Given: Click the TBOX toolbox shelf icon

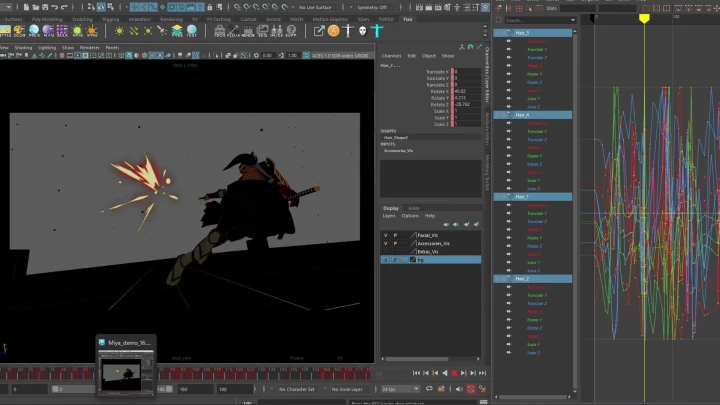Looking at the screenshot, I should (219, 31).
